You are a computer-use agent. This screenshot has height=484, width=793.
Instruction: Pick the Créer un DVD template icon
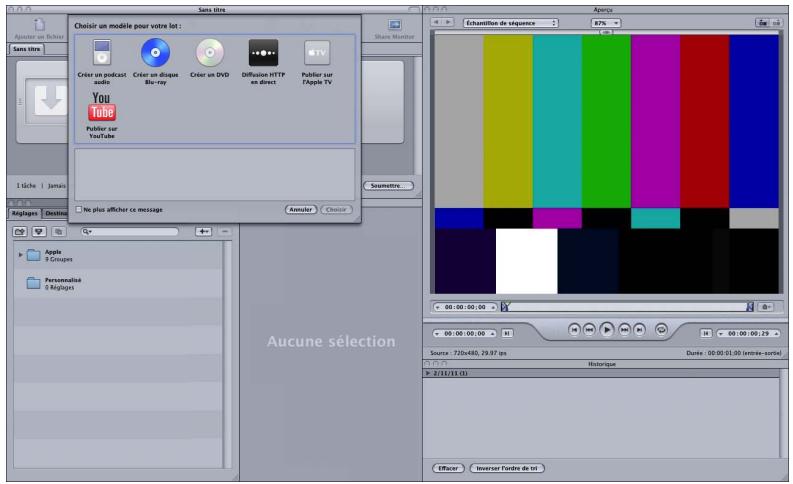point(210,53)
